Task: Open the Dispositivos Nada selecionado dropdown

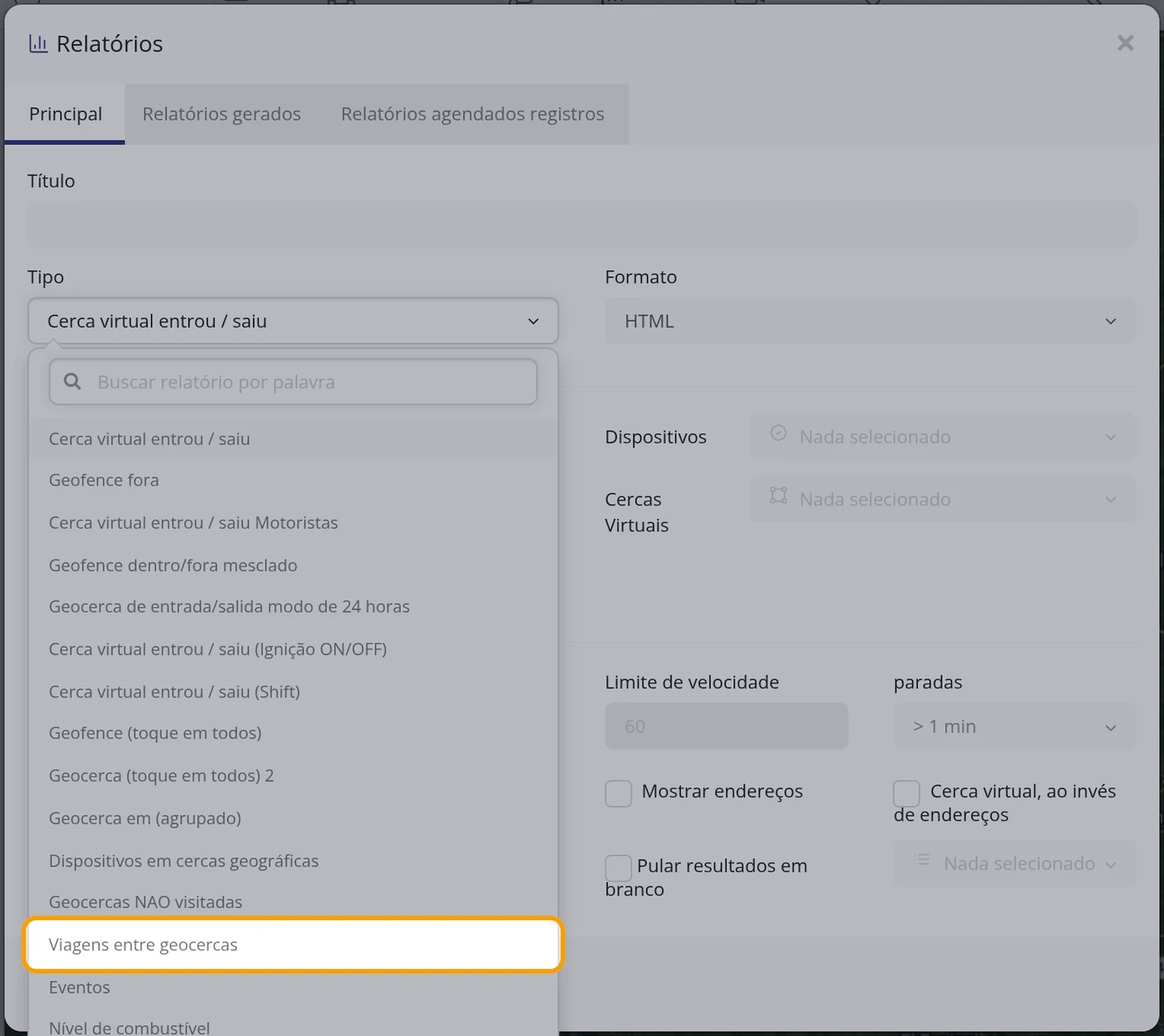Action: 942,437
